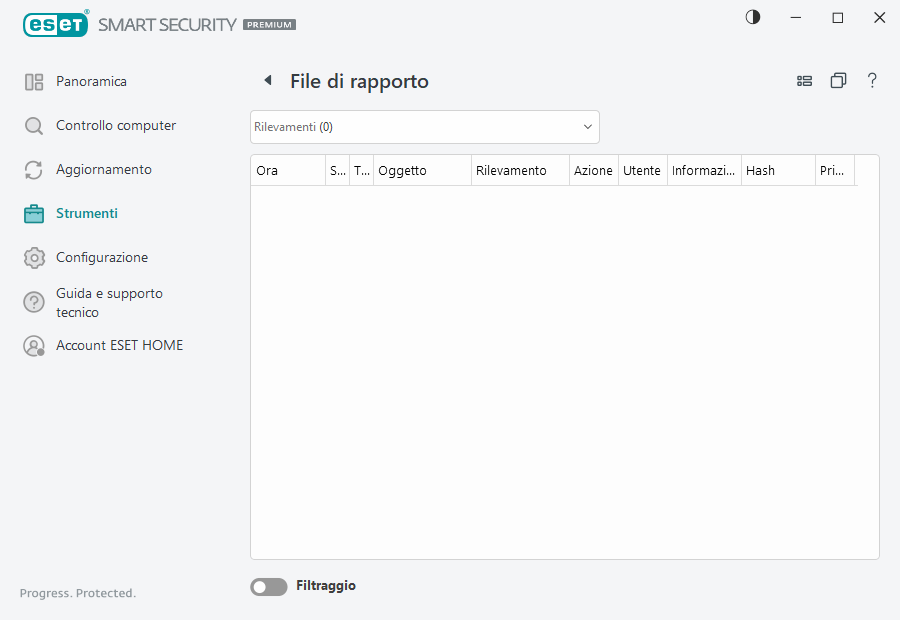Open the Configurazione menu item
This screenshot has width=900, height=620.
pos(102,258)
